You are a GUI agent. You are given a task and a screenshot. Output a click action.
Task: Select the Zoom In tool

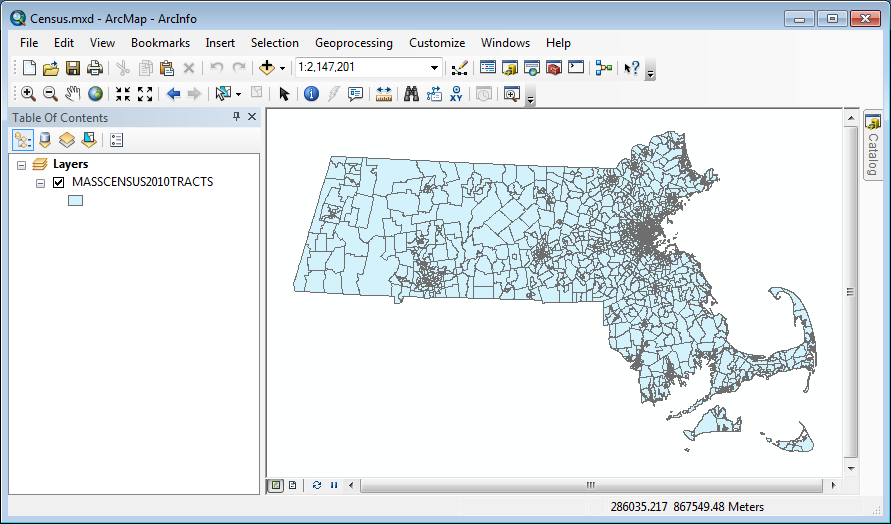click(28, 94)
